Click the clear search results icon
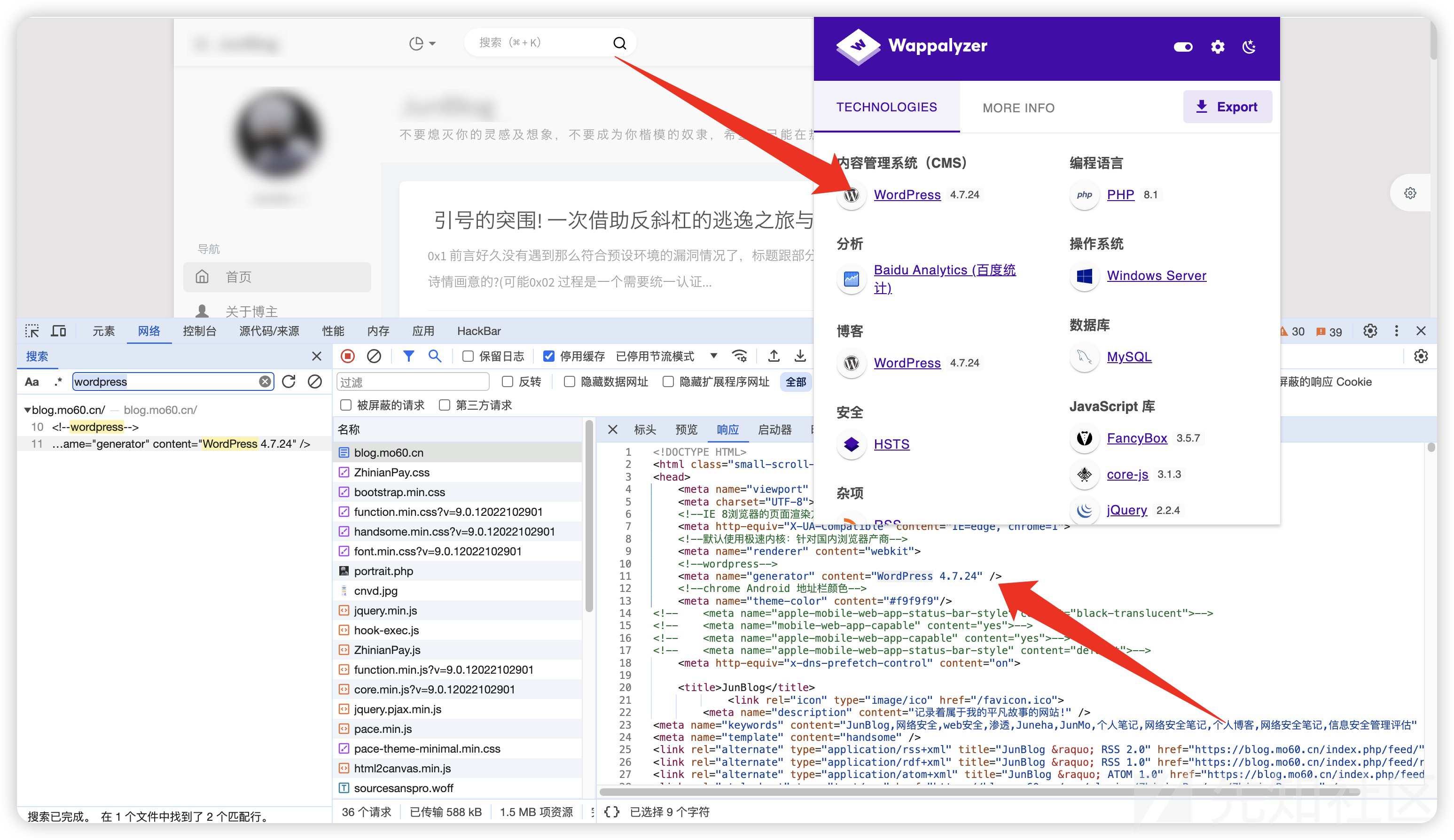Viewport: 1454px width, 840px height. tap(315, 381)
